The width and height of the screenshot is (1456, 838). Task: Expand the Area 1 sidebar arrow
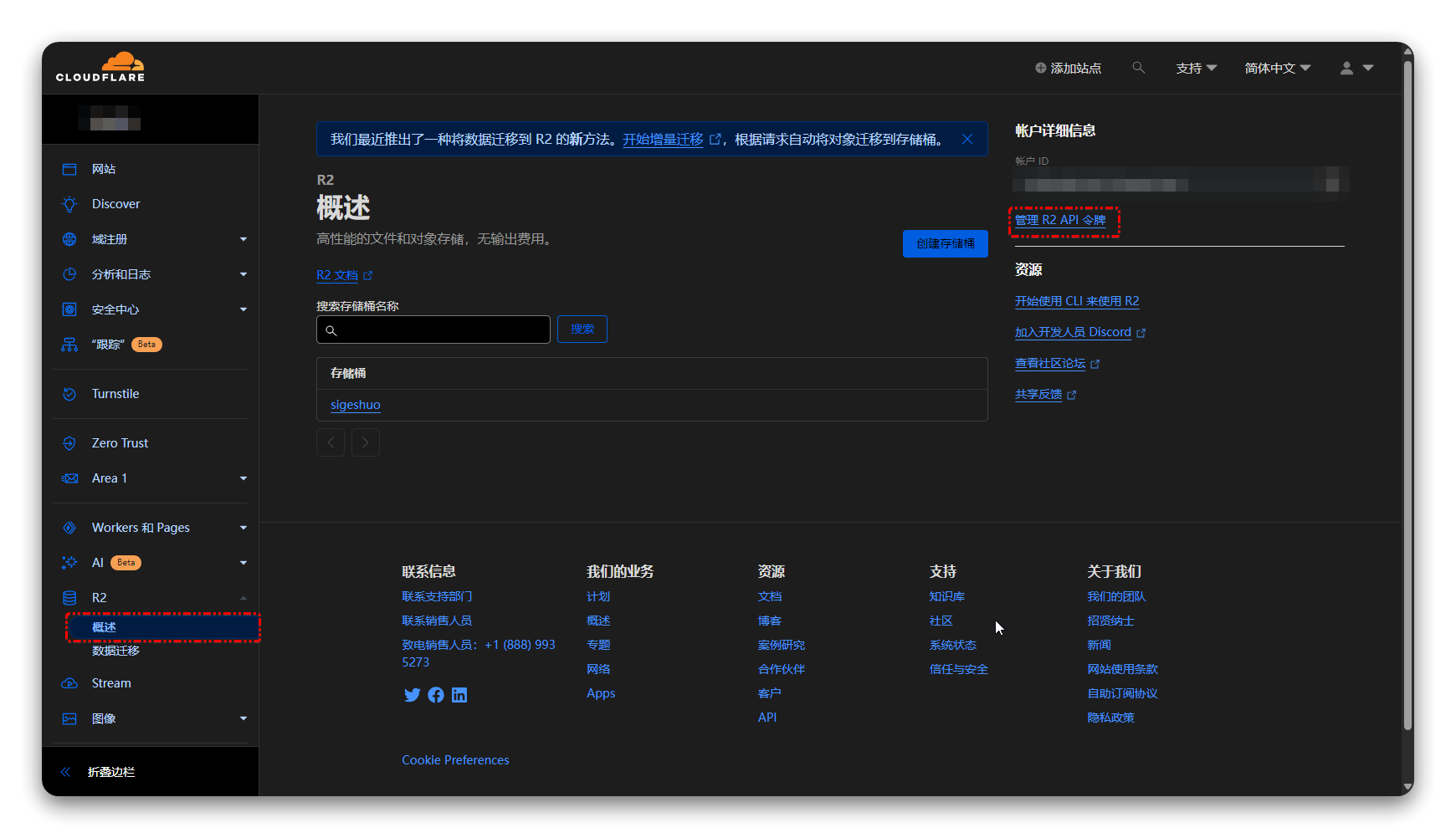244,478
